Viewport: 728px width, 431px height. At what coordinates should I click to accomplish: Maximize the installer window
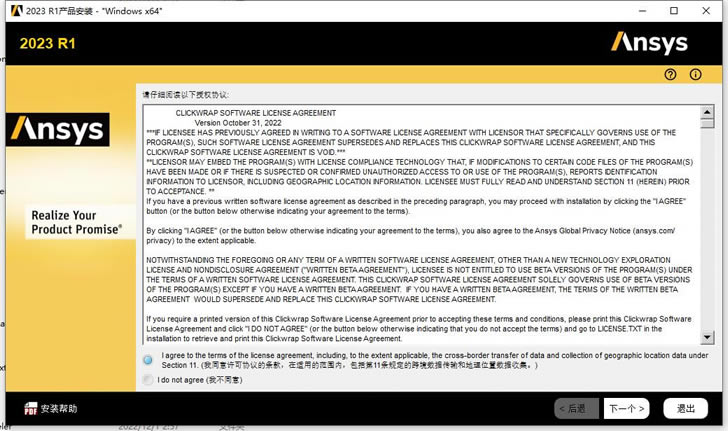674,11
